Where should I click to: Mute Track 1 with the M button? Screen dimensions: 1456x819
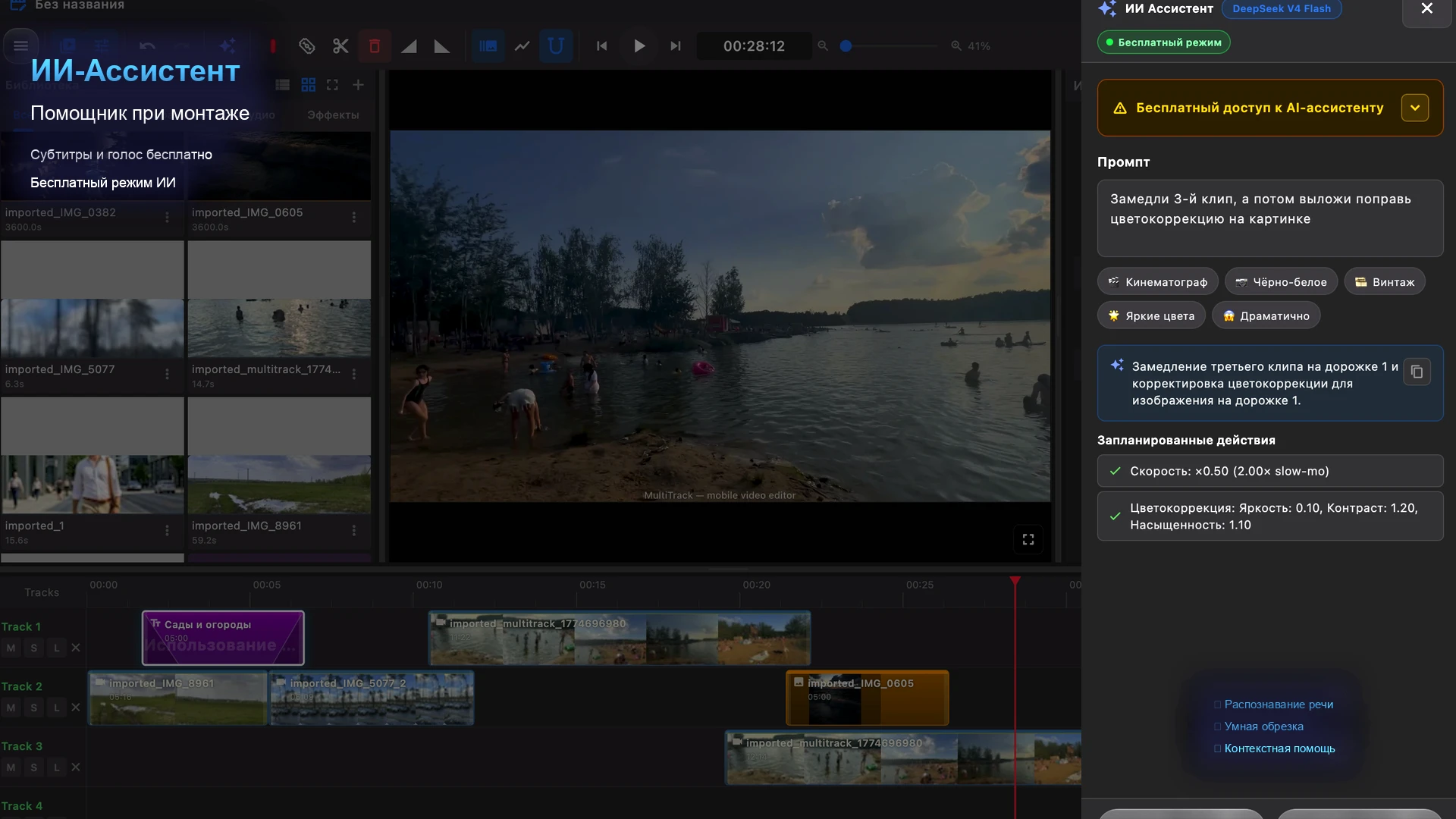(x=11, y=648)
